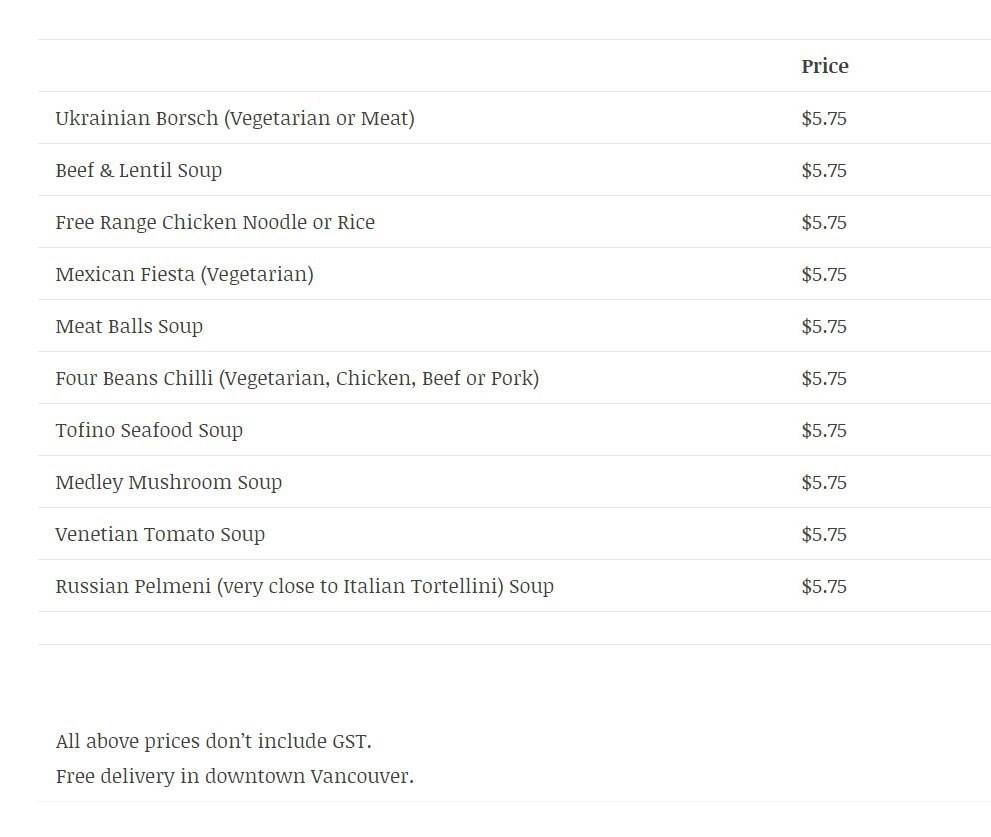The image size is (991, 837).
Task: Select the Mexican Fiesta price value
Action: [x=823, y=274]
